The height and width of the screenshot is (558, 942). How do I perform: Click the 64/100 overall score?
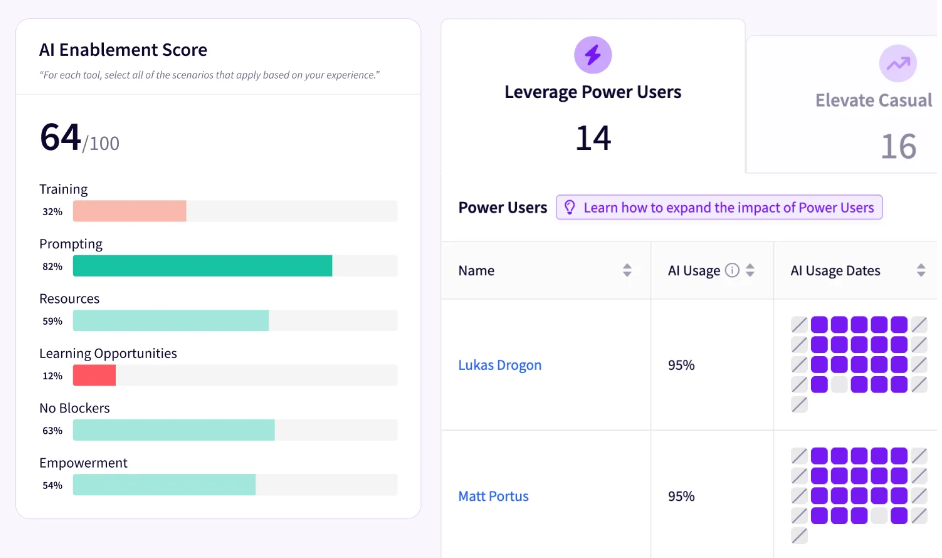[79, 138]
